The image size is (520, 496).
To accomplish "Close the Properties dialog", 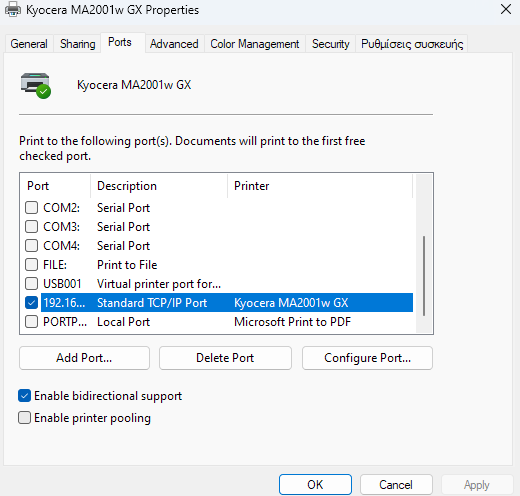I will (x=506, y=9).
